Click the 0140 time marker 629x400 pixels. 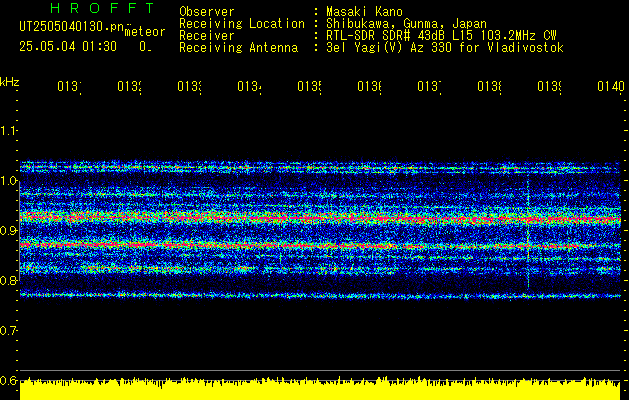pyautogui.click(x=611, y=86)
